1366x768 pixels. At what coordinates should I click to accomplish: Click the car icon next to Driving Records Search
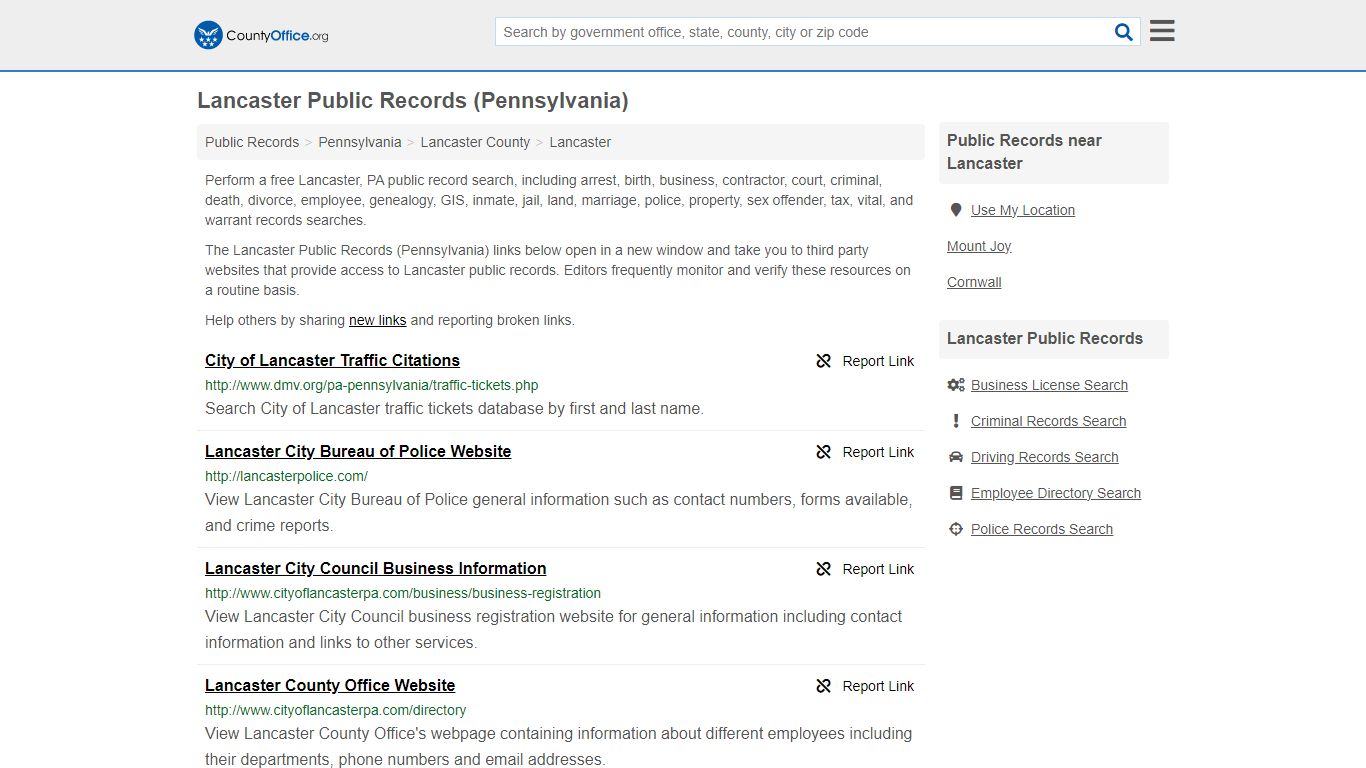tap(956, 457)
